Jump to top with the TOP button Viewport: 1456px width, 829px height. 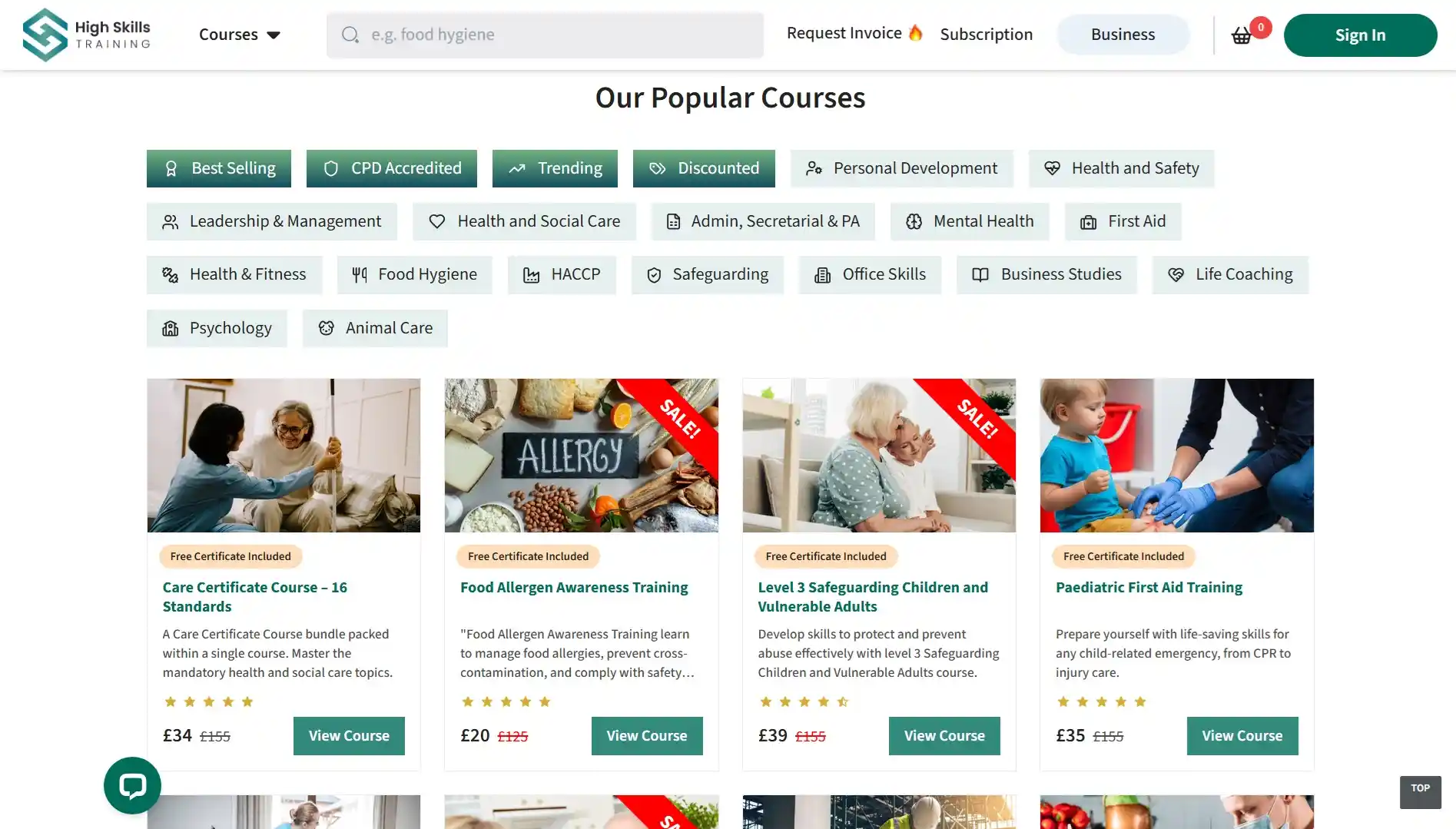tap(1420, 791)
